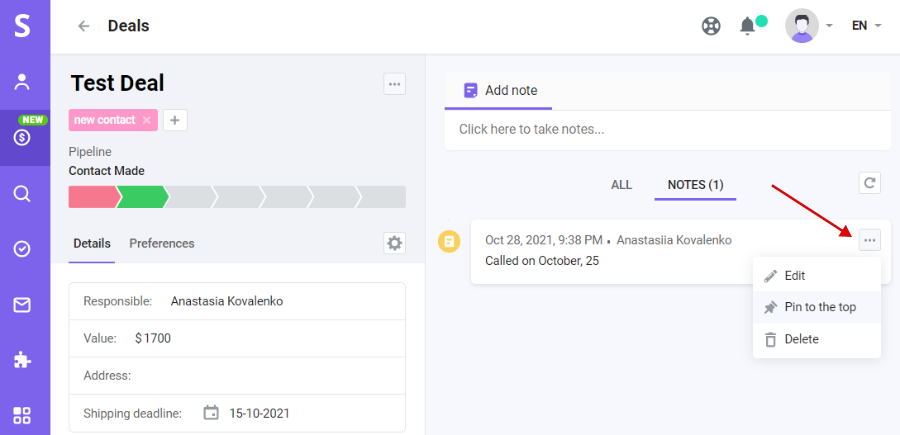The width and height of the screenshot is (900, 435).
Task: Add a tag with the plus button
Action: (175, 120)
